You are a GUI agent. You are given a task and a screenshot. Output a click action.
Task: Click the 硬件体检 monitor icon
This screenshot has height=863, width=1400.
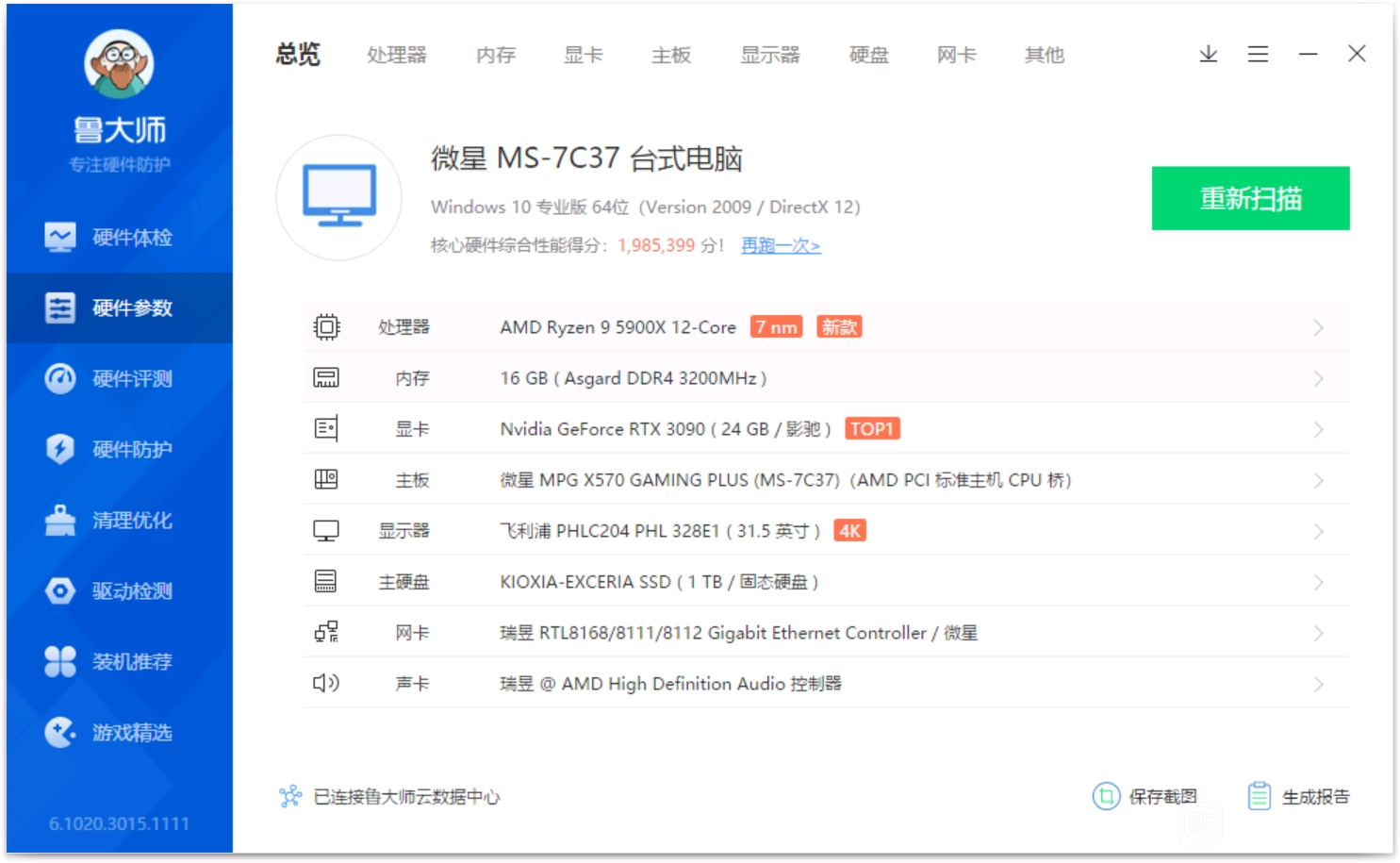60,238
